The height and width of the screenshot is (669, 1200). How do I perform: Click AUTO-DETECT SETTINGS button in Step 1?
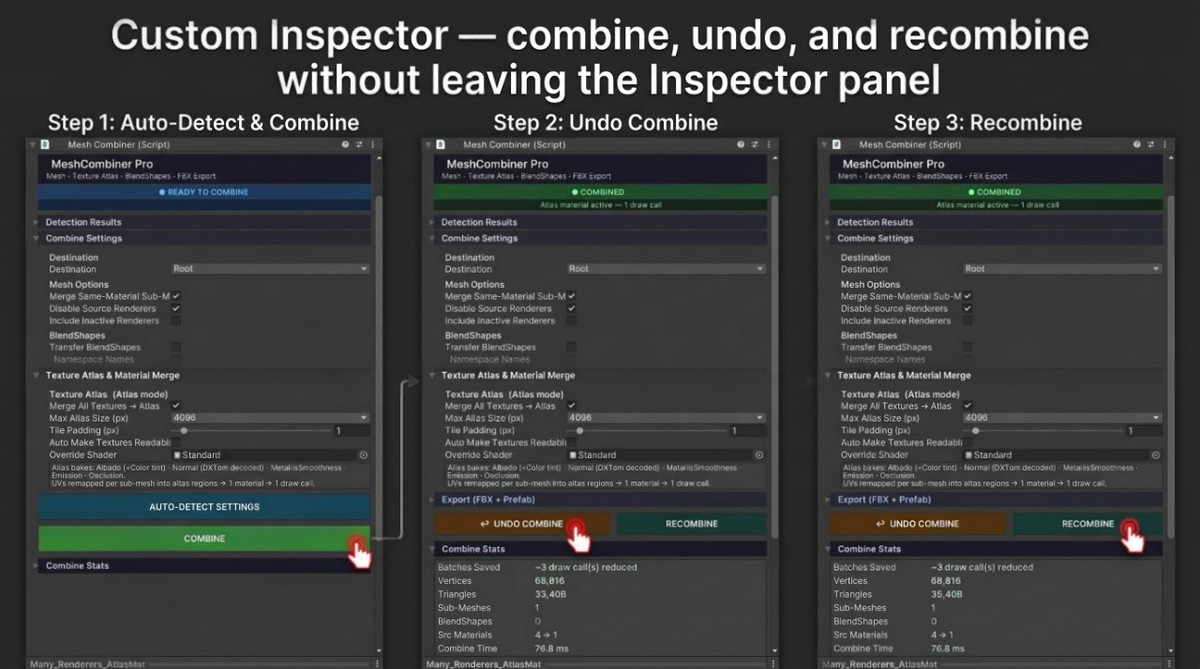(204, 507)
